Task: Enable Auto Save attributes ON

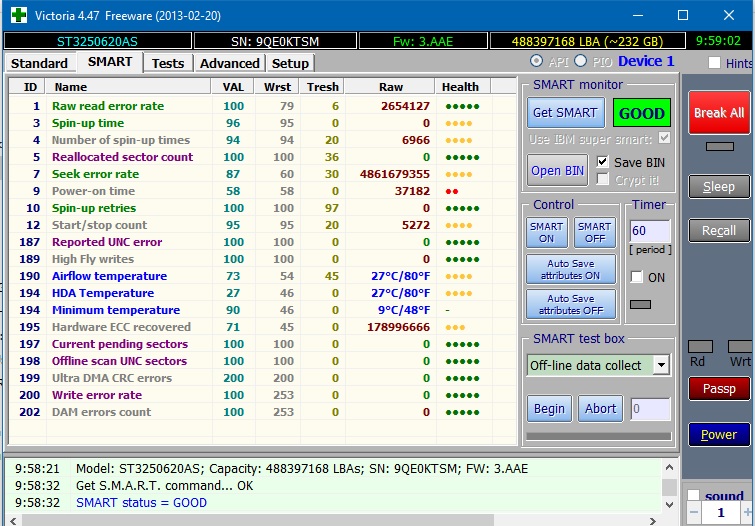Action: 571,269
